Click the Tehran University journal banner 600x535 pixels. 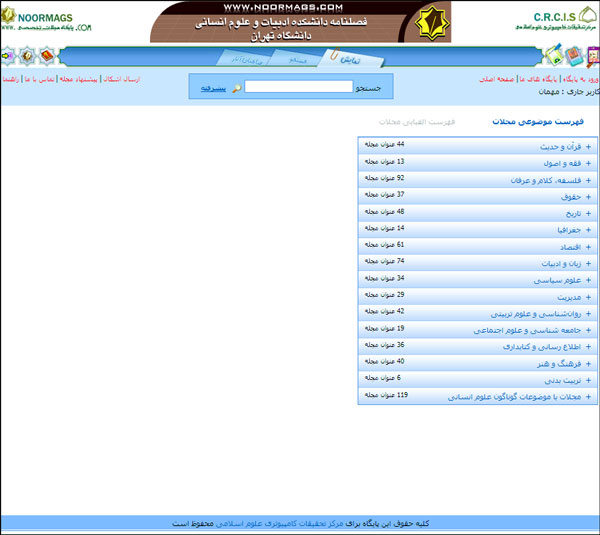point(300,22)
